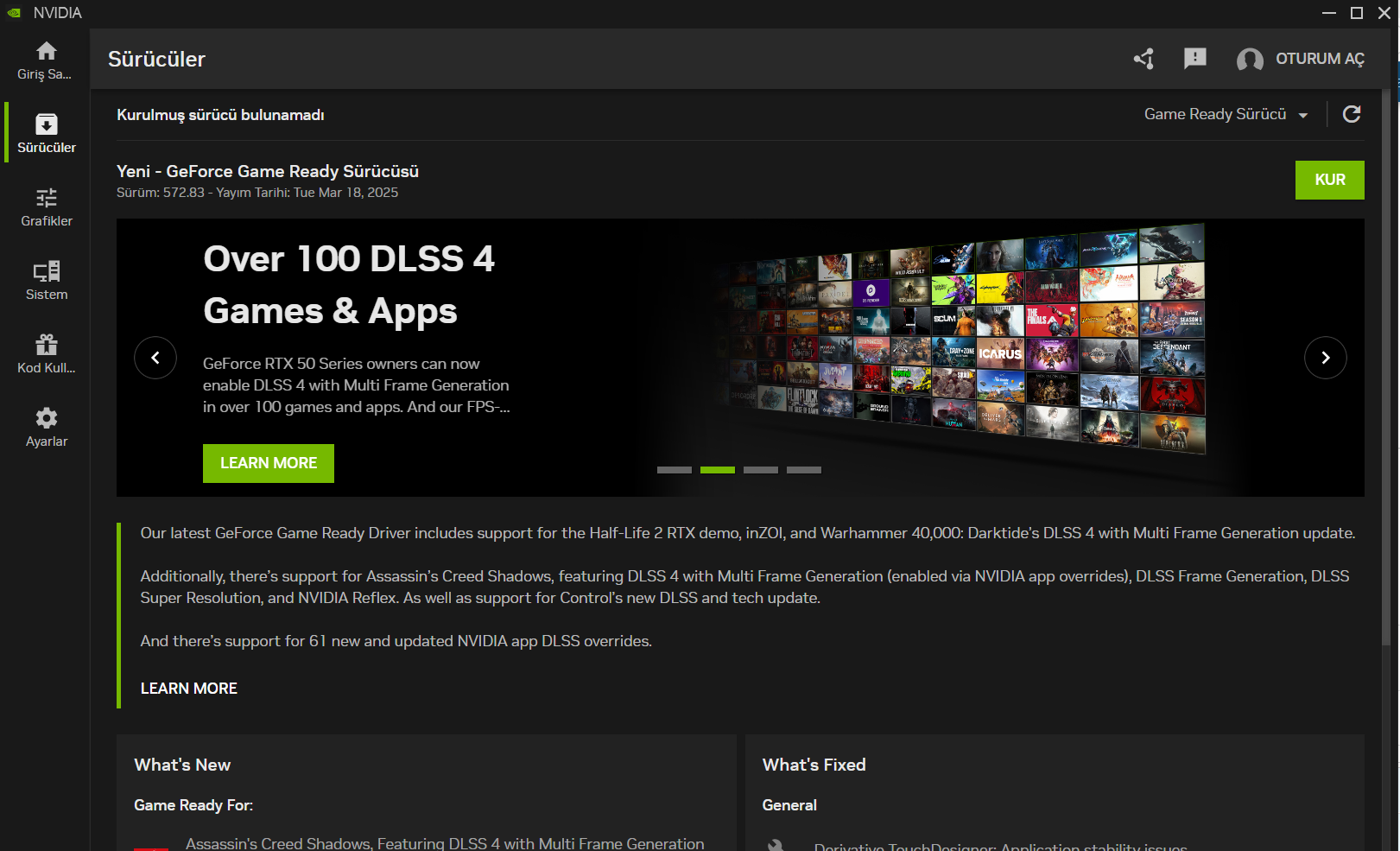
Task: Click the 'Sürüm: 572.83' release info line
Action: [x=257, y=193]
